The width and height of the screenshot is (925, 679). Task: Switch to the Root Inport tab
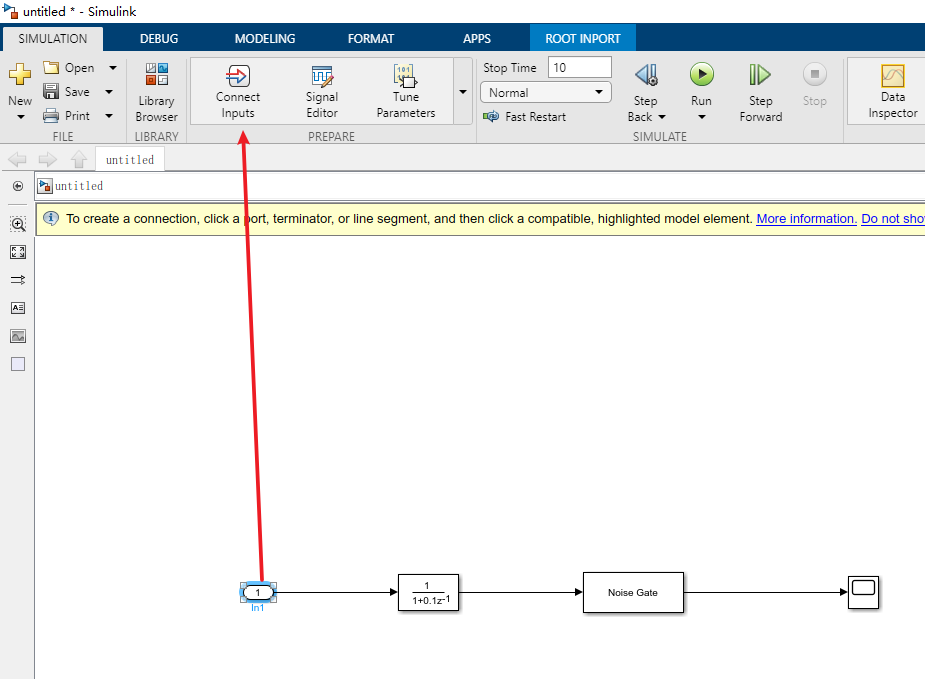tap(583, 38)
